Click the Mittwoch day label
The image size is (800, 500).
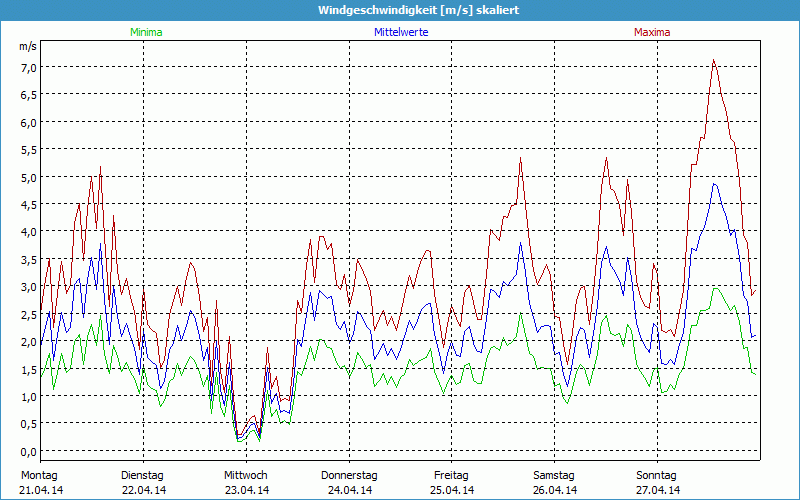tap(245, 476)
